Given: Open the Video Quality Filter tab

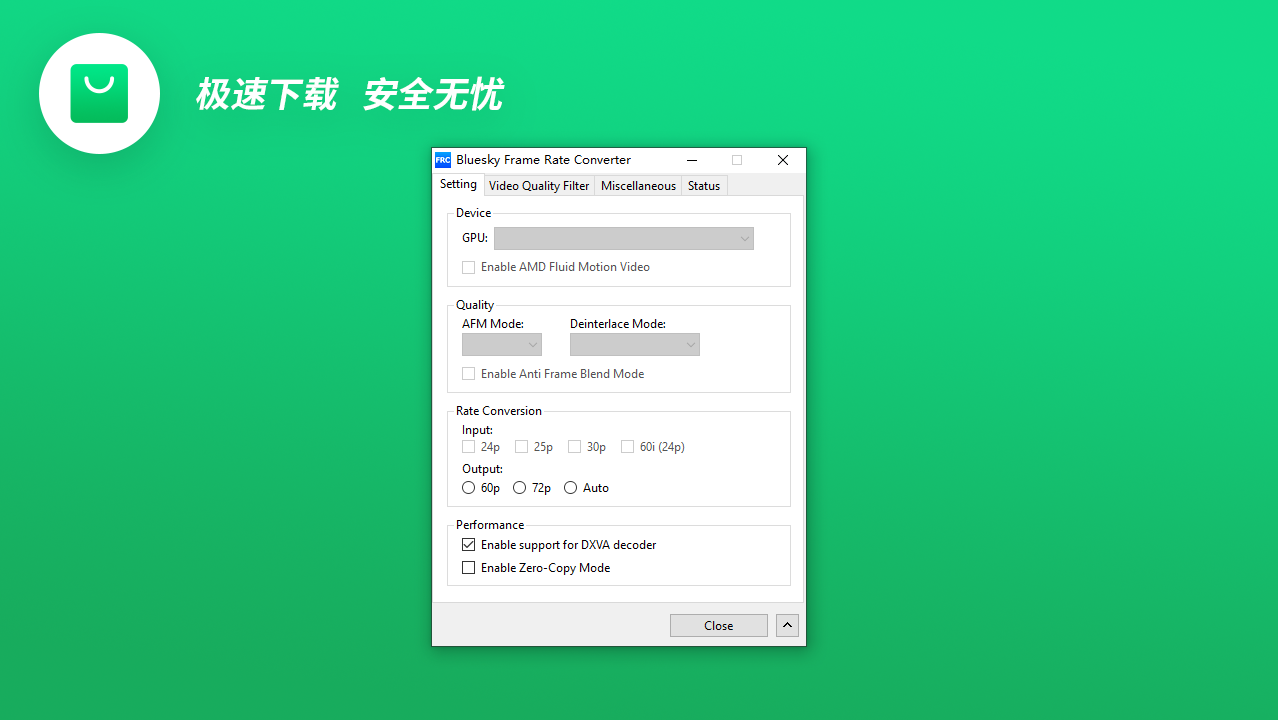Looking at the screenshot, I should 539,186.
